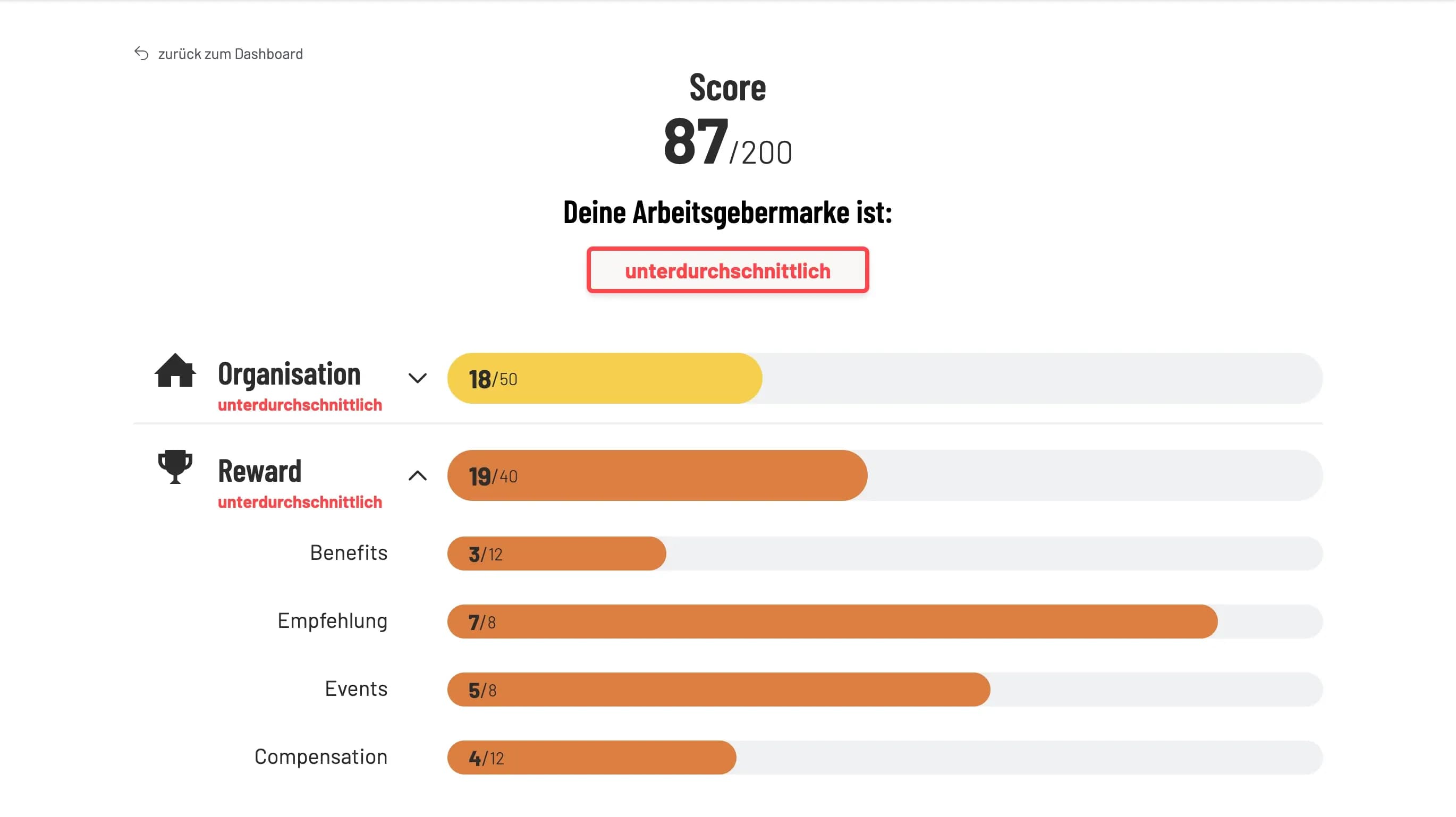Expand the Organisation section chevron
The width and height of the screenshot is (1456, 817).
coord(418,378)
